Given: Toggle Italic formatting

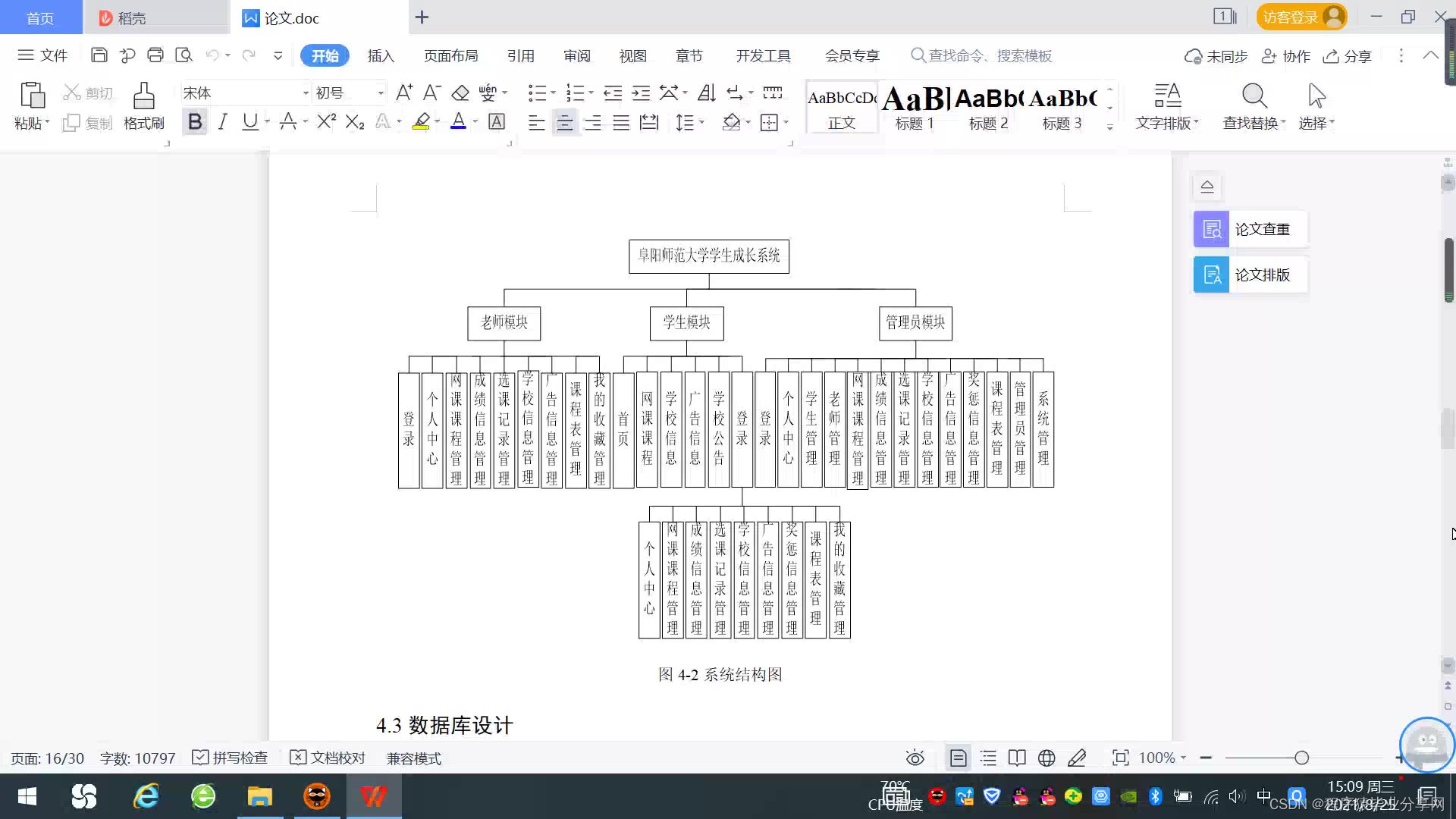Looking at the screenshot, I should (222, 122).
